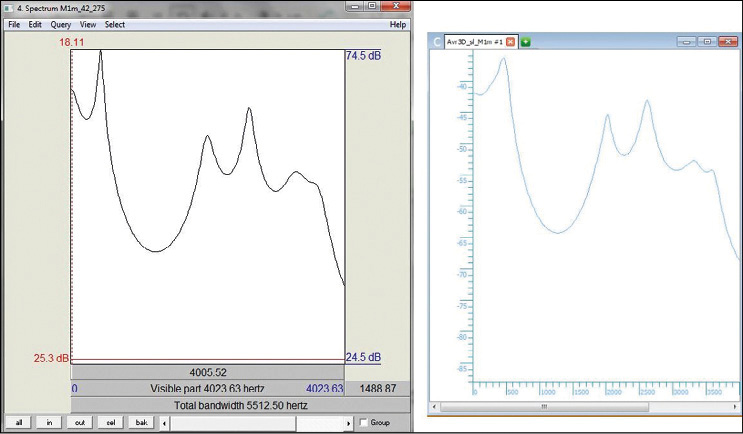Click the scrollbar right arrow

point(348,423)
